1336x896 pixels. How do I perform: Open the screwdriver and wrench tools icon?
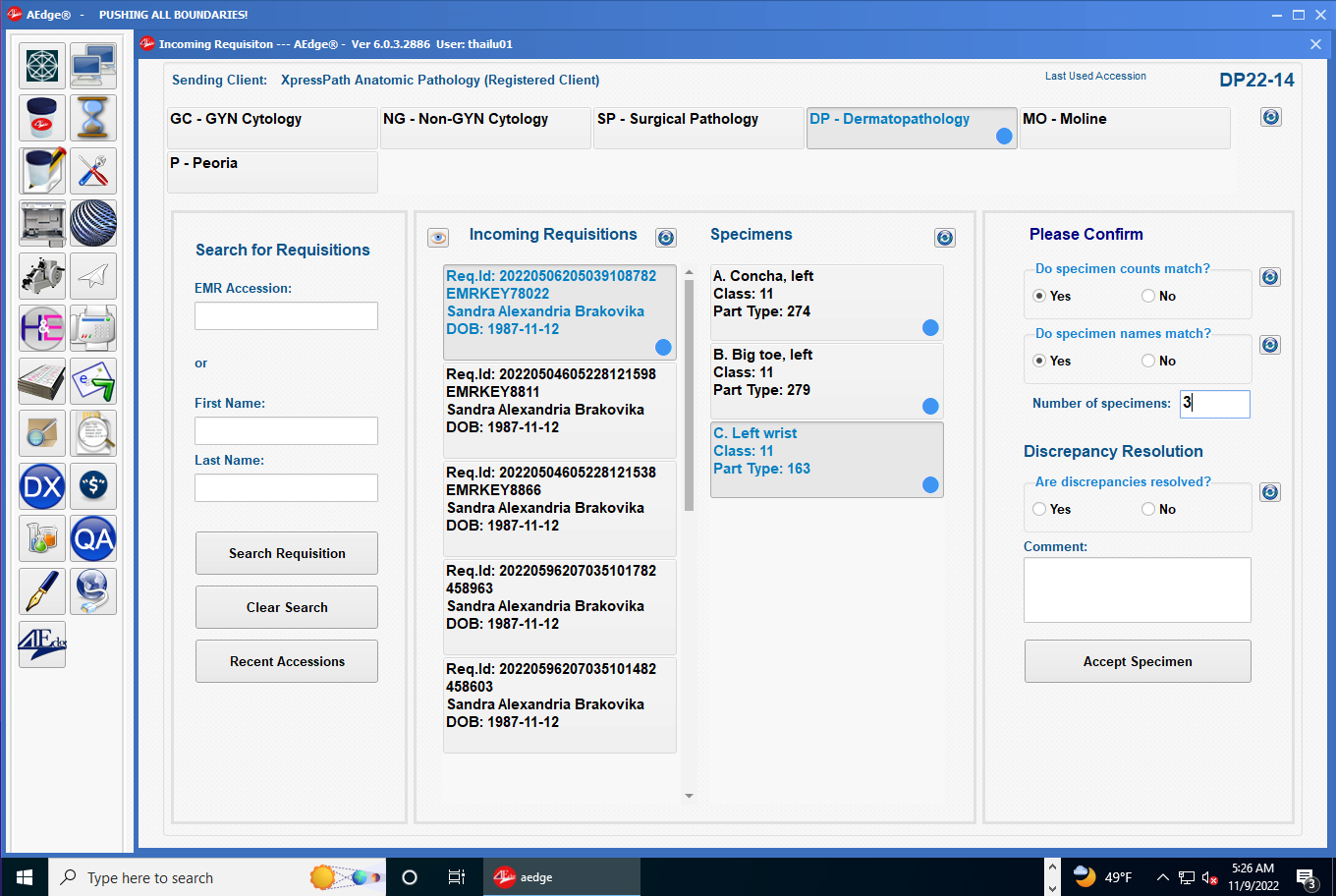click(93, 171)
